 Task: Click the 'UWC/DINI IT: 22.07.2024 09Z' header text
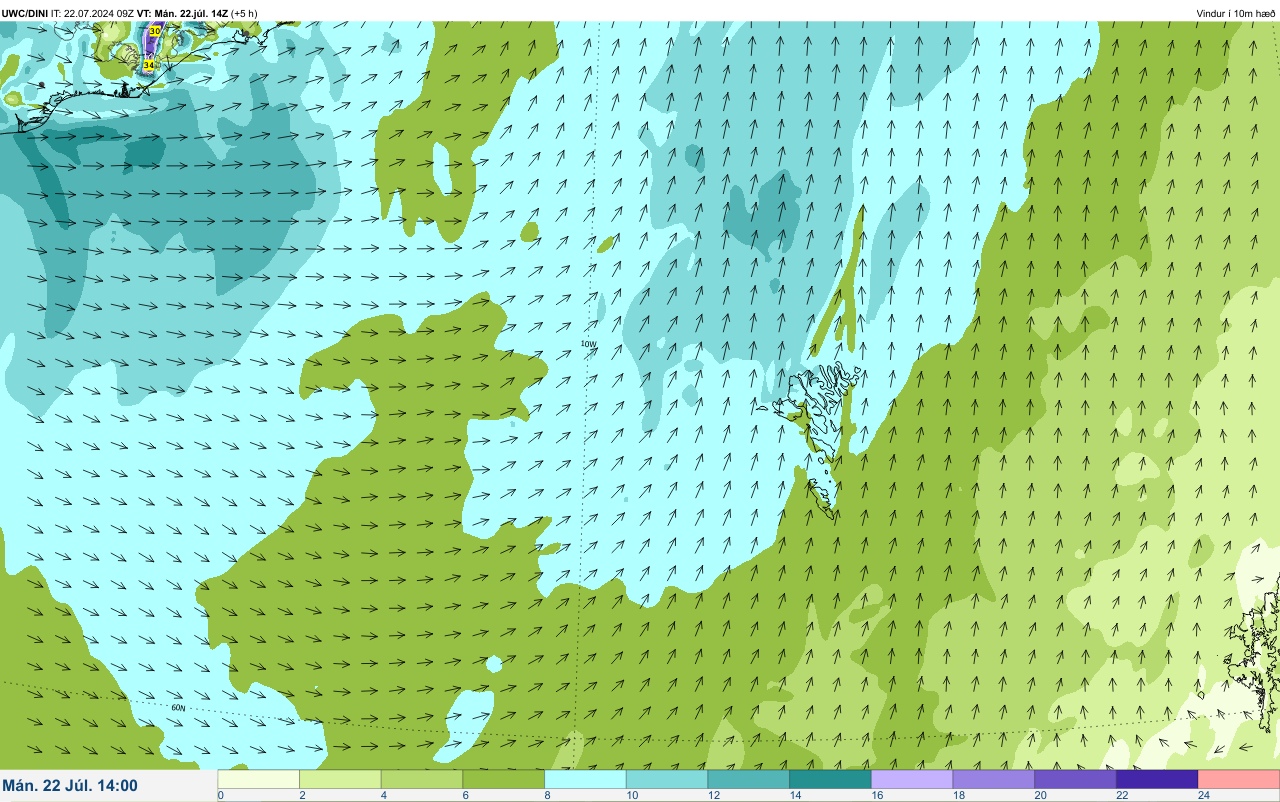pyautogui.click(x=68, y=13)
